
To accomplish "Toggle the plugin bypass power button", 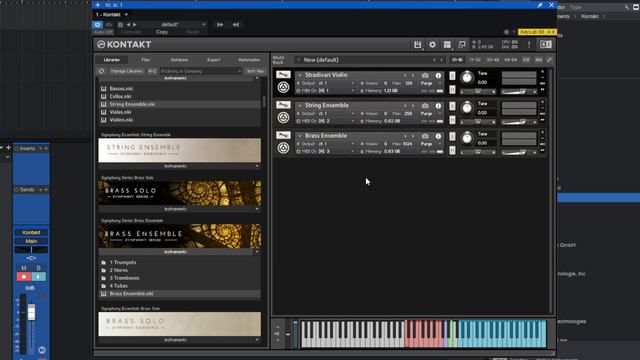I will [97, 24].
